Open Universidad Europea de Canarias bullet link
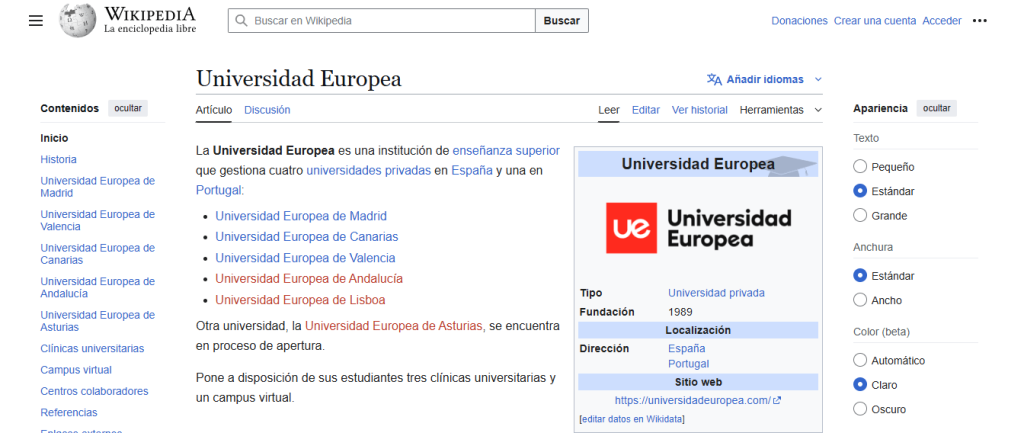The width and height of the screenshot is (1024, 433). pos(307,236)
